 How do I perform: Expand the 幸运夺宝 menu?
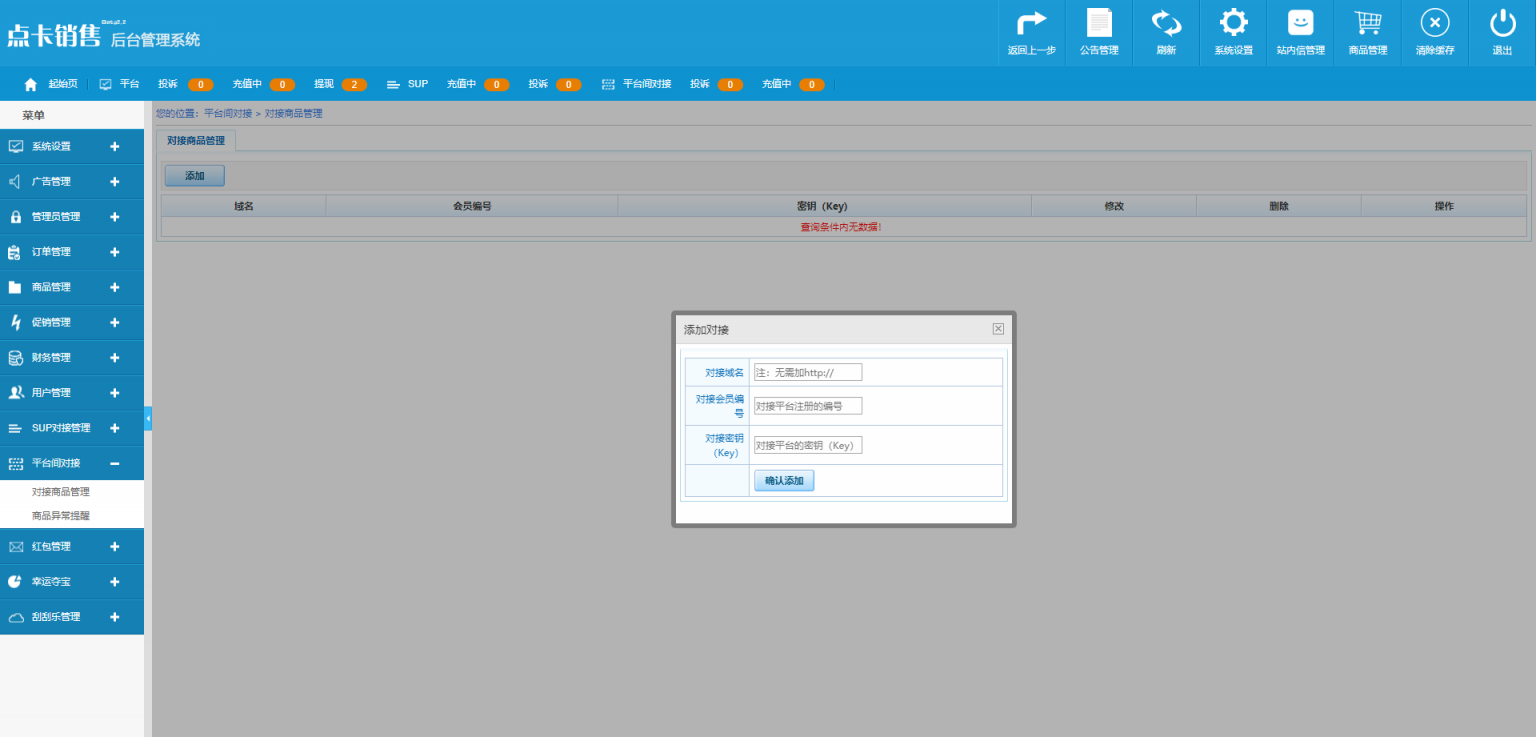point(72,581)
